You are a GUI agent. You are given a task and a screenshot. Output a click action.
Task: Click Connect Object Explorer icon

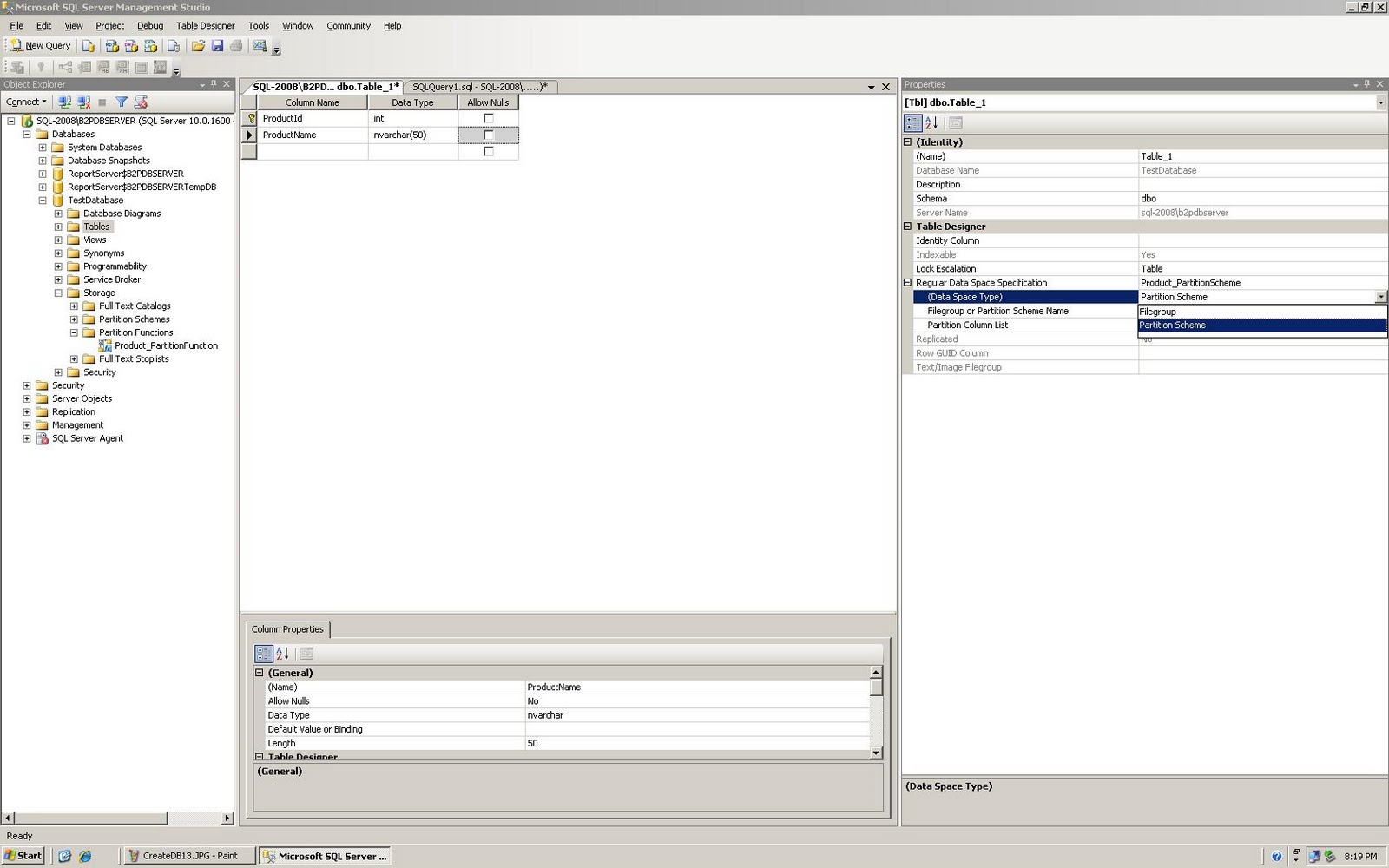(x=64, y=102)
